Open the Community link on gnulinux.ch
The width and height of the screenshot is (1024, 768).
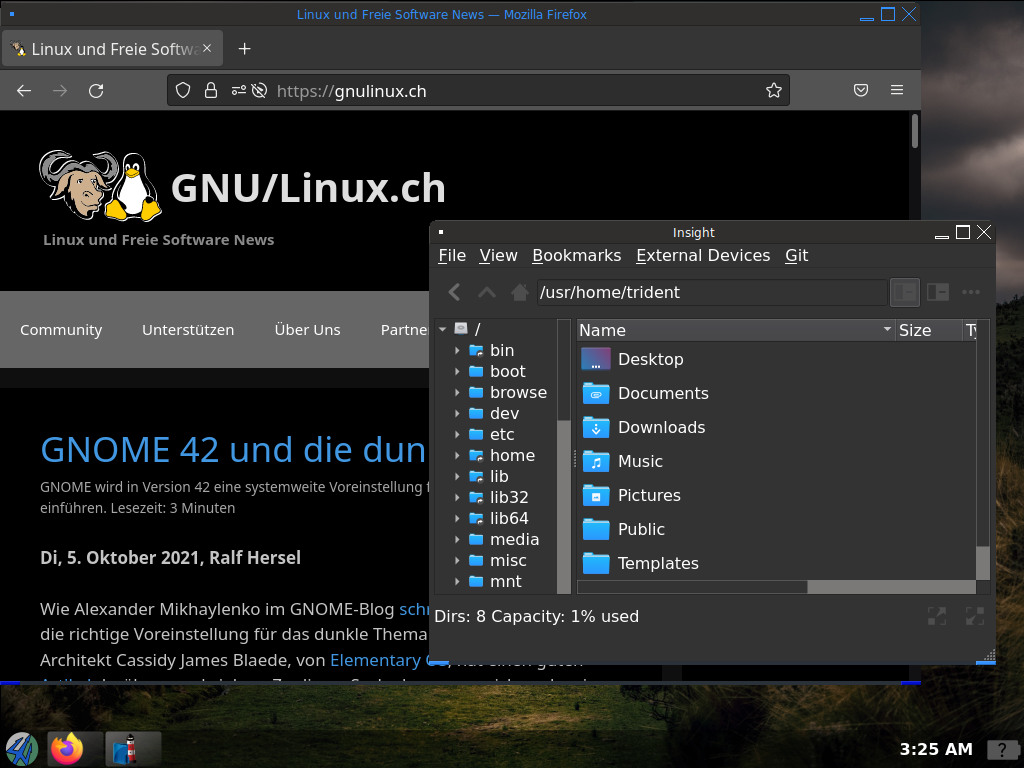61,330
